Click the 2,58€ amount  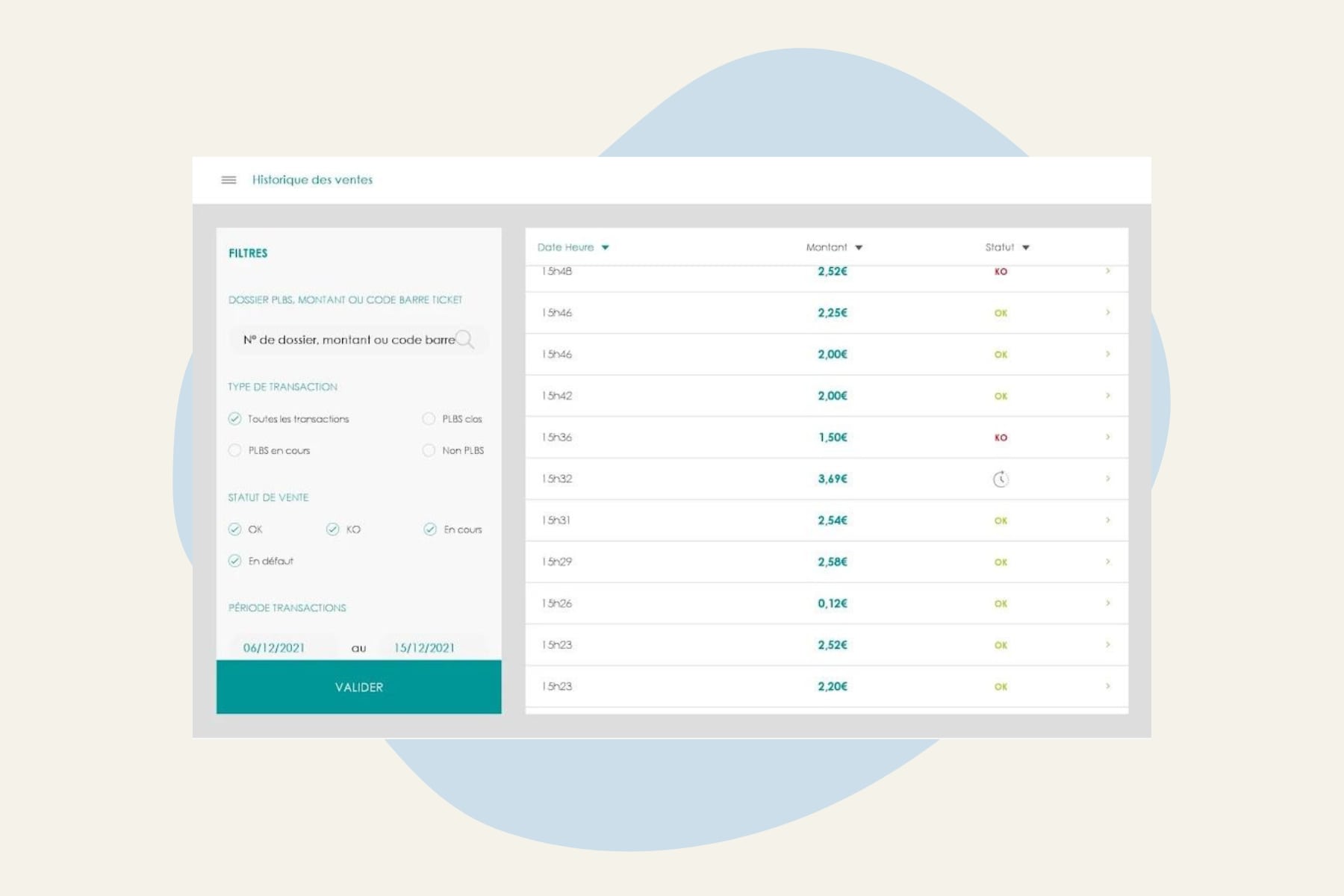(x=833, y=561)
